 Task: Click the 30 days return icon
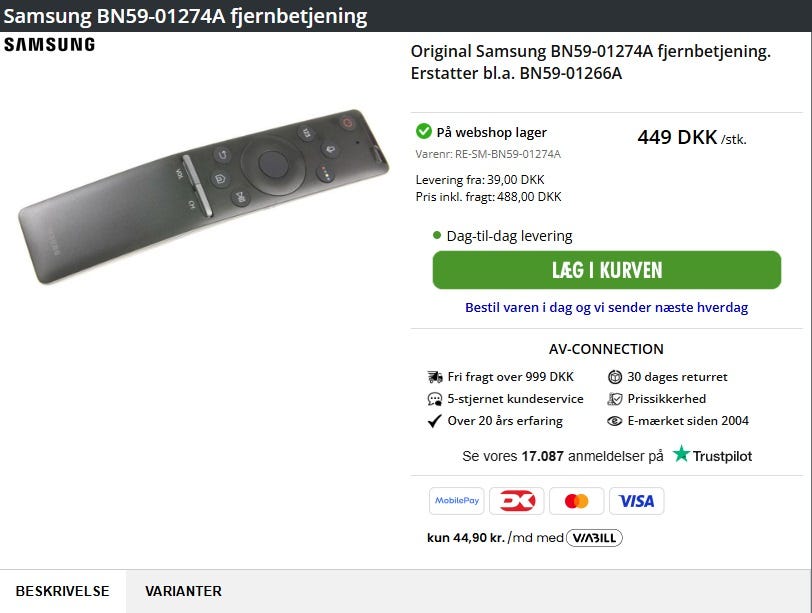coord(615,377)
